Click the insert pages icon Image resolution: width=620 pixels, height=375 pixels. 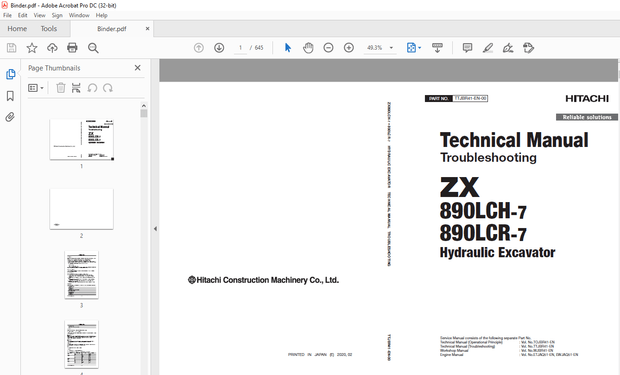click(x=76, y=88)
